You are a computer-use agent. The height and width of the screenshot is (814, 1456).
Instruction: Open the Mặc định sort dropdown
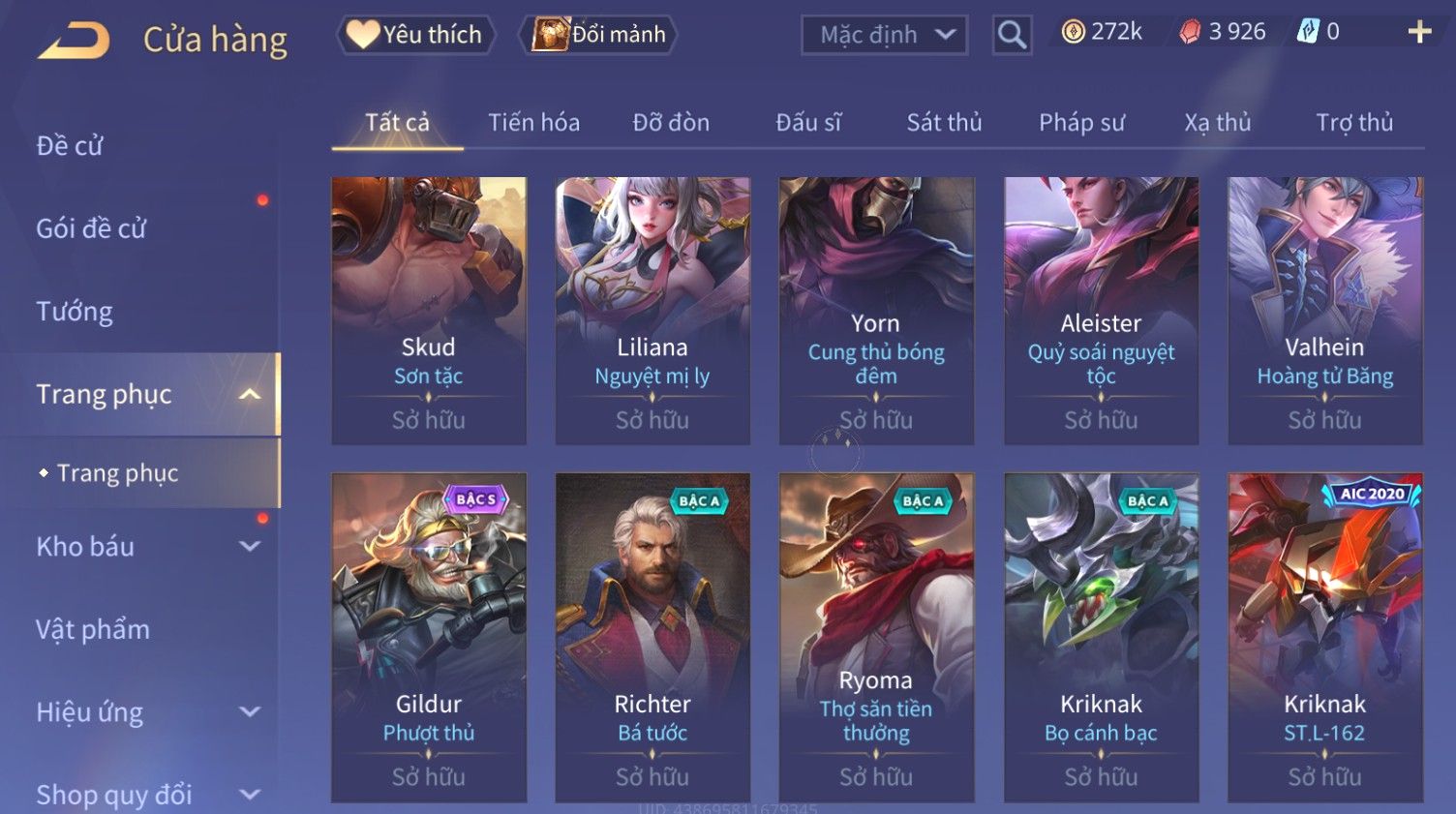[885, 36]
